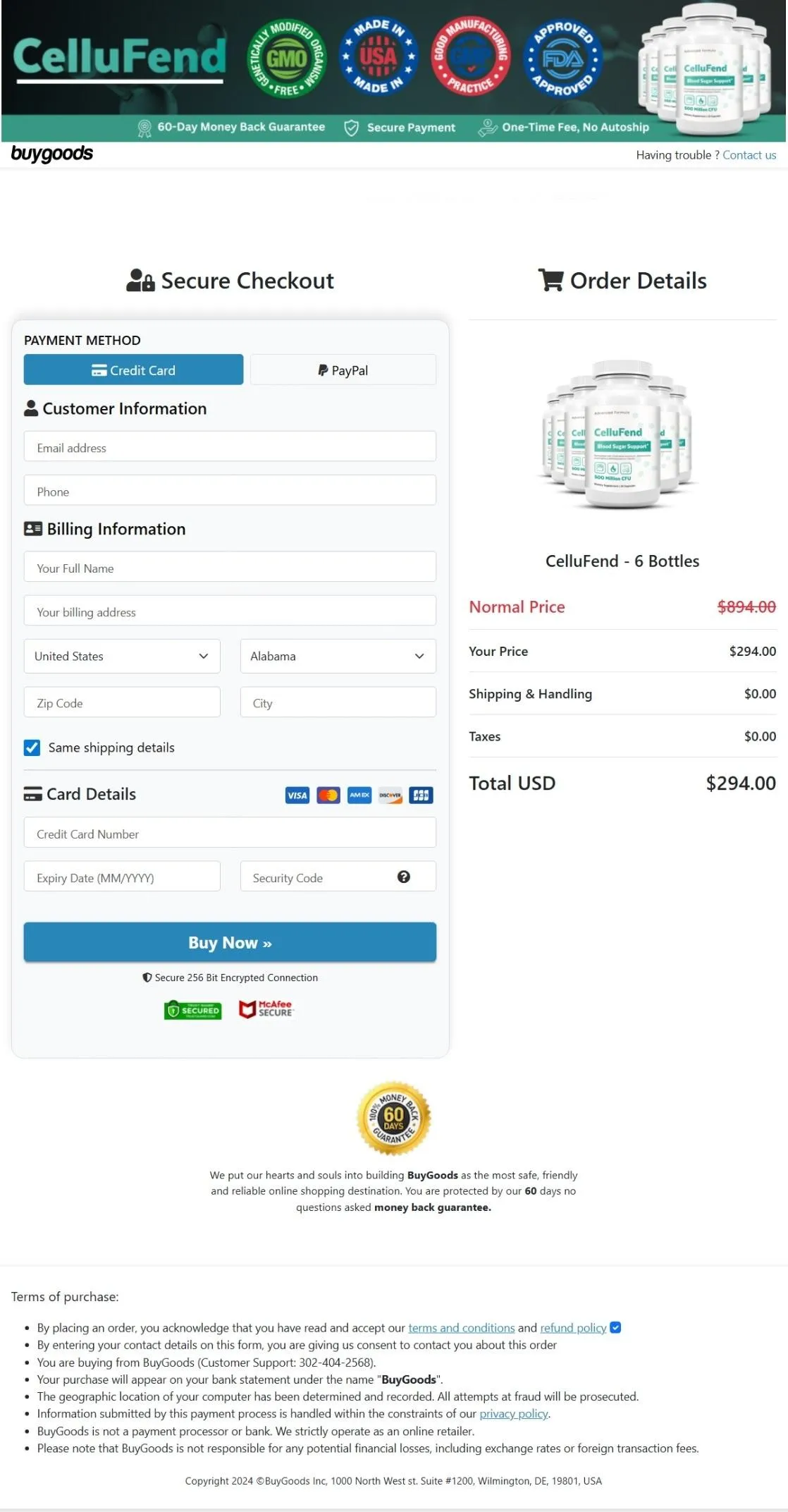Click the Made in USA seal
788x1512 pixels.
pos(377,57)
